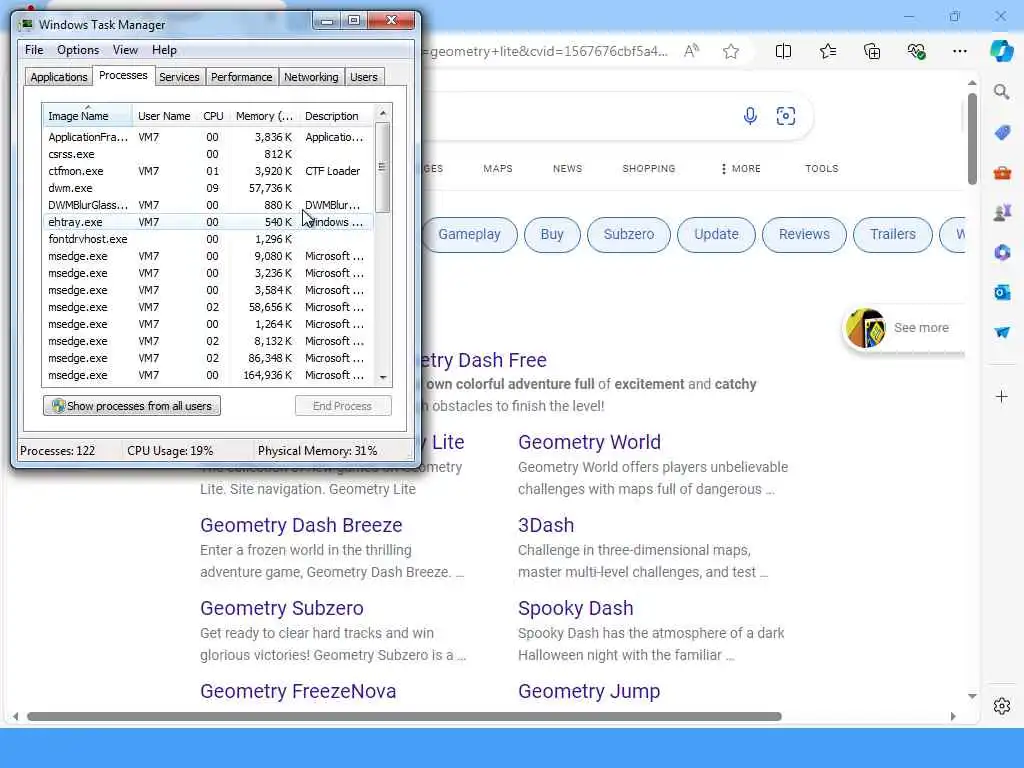Open Browser essentials heart icon
Viewport: 1024px width, 768px height.
click(x=916, y=51)
